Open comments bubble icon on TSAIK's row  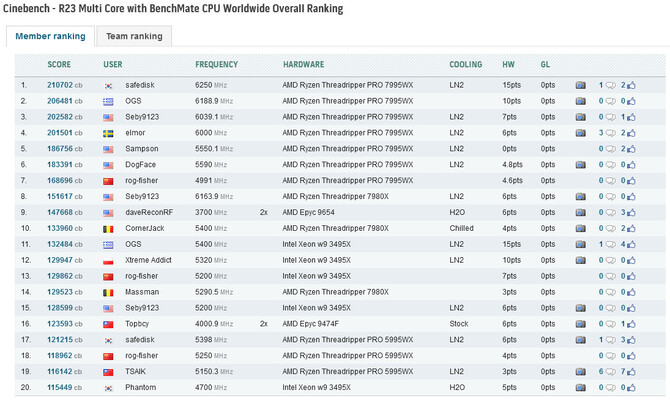coord(611,372)
